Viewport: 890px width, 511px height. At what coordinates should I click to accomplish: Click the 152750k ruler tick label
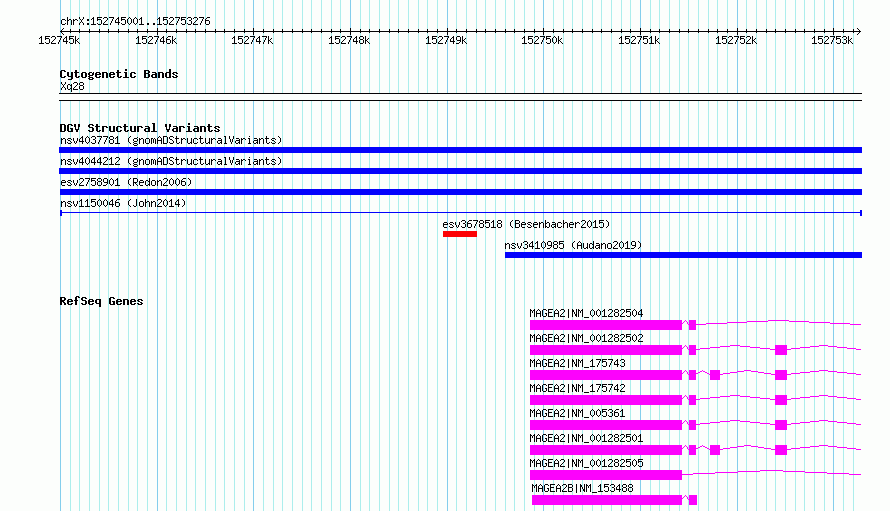542,40
